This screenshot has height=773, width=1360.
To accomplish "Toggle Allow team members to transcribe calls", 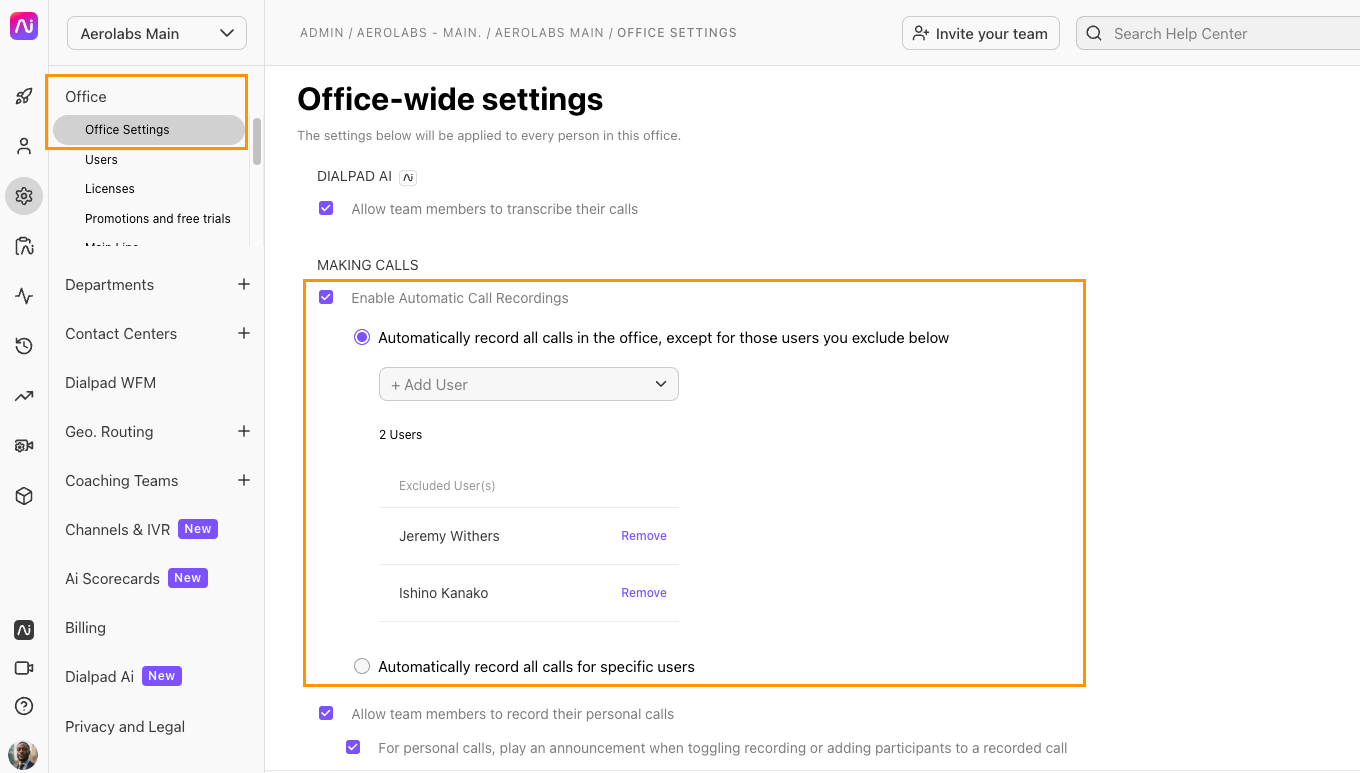I will click(326, 209).
